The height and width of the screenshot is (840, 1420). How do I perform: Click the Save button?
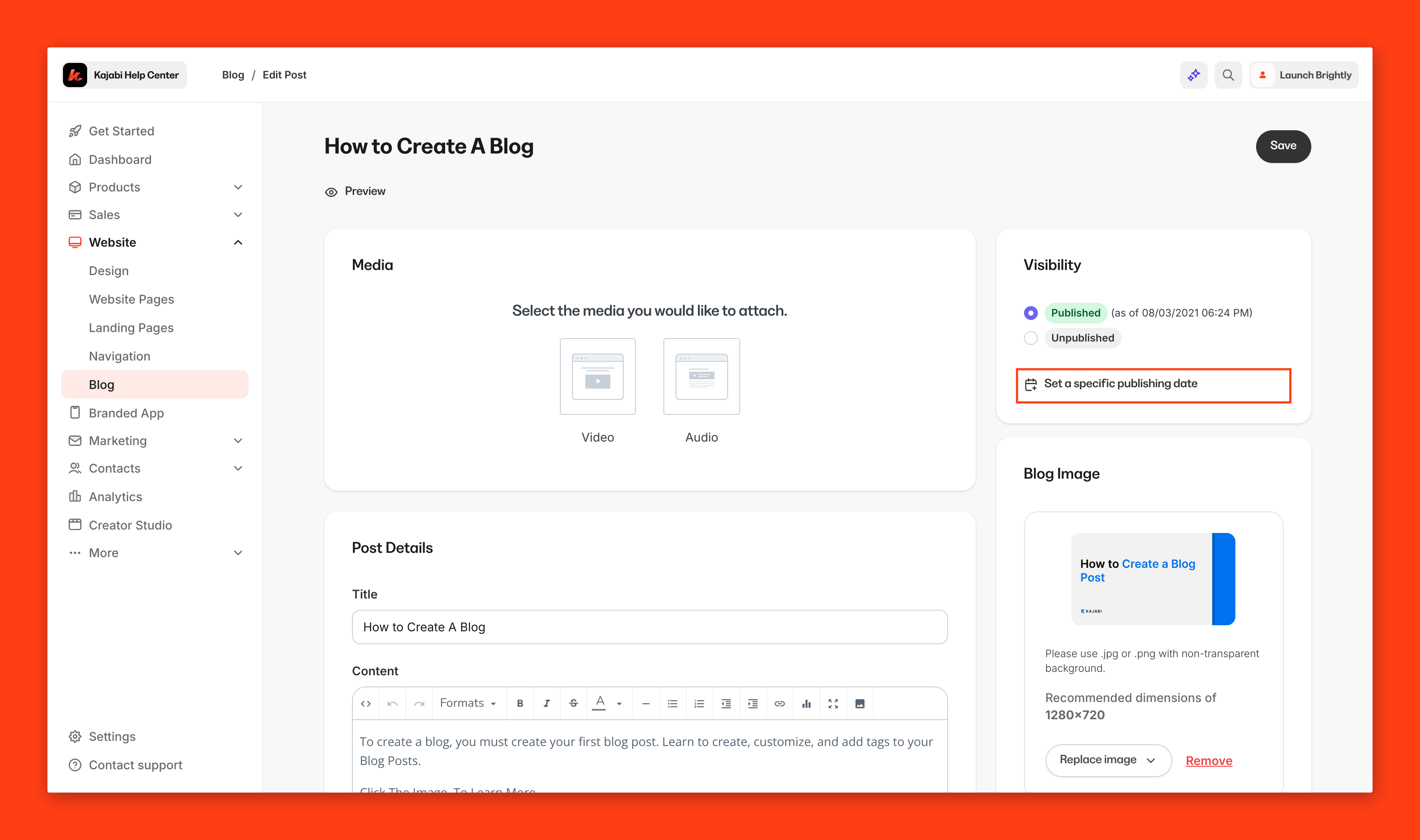pyautogui.click(x=1282, y=146)
